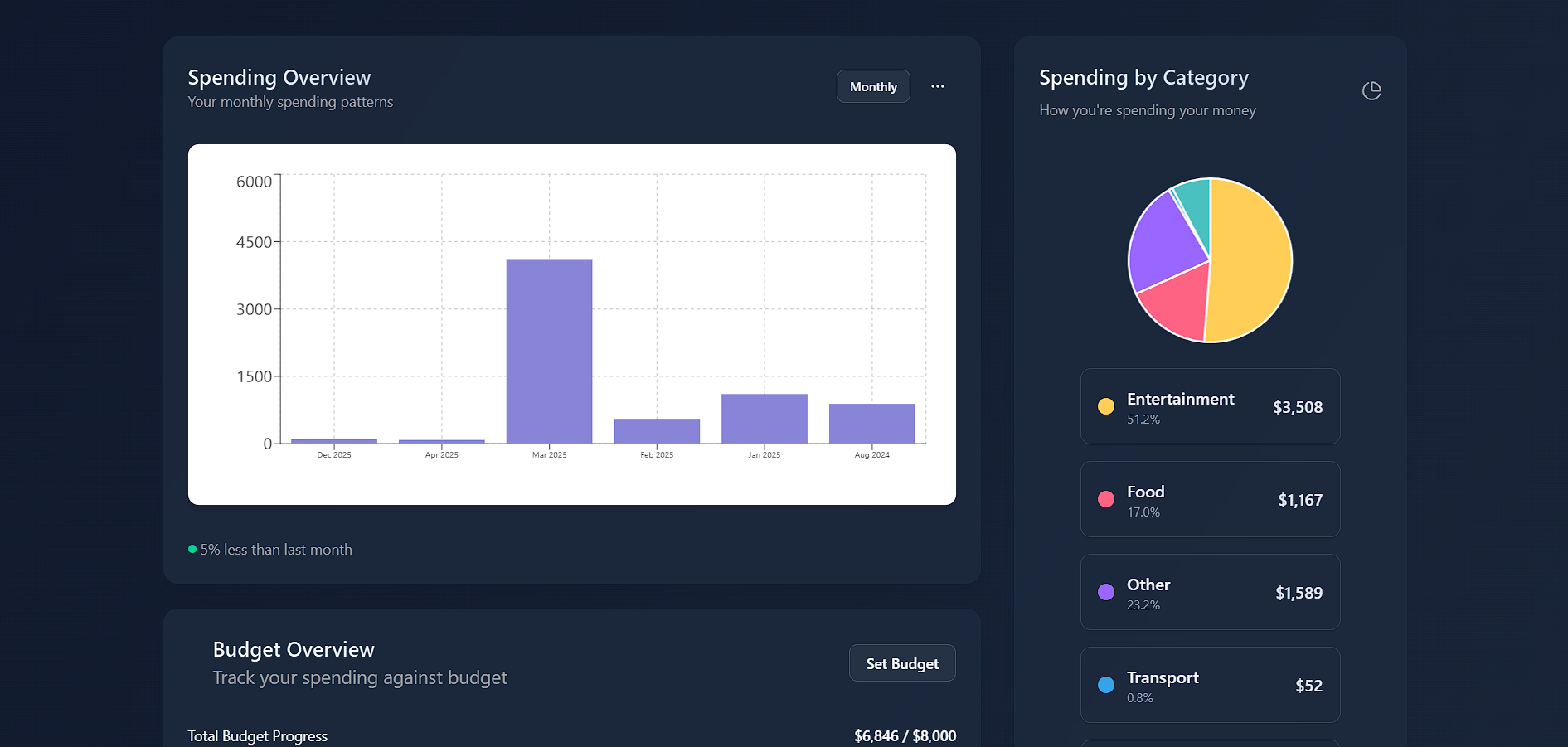
Task: Click the '$1,167' Food amount
Action: tap(1300, 500)
